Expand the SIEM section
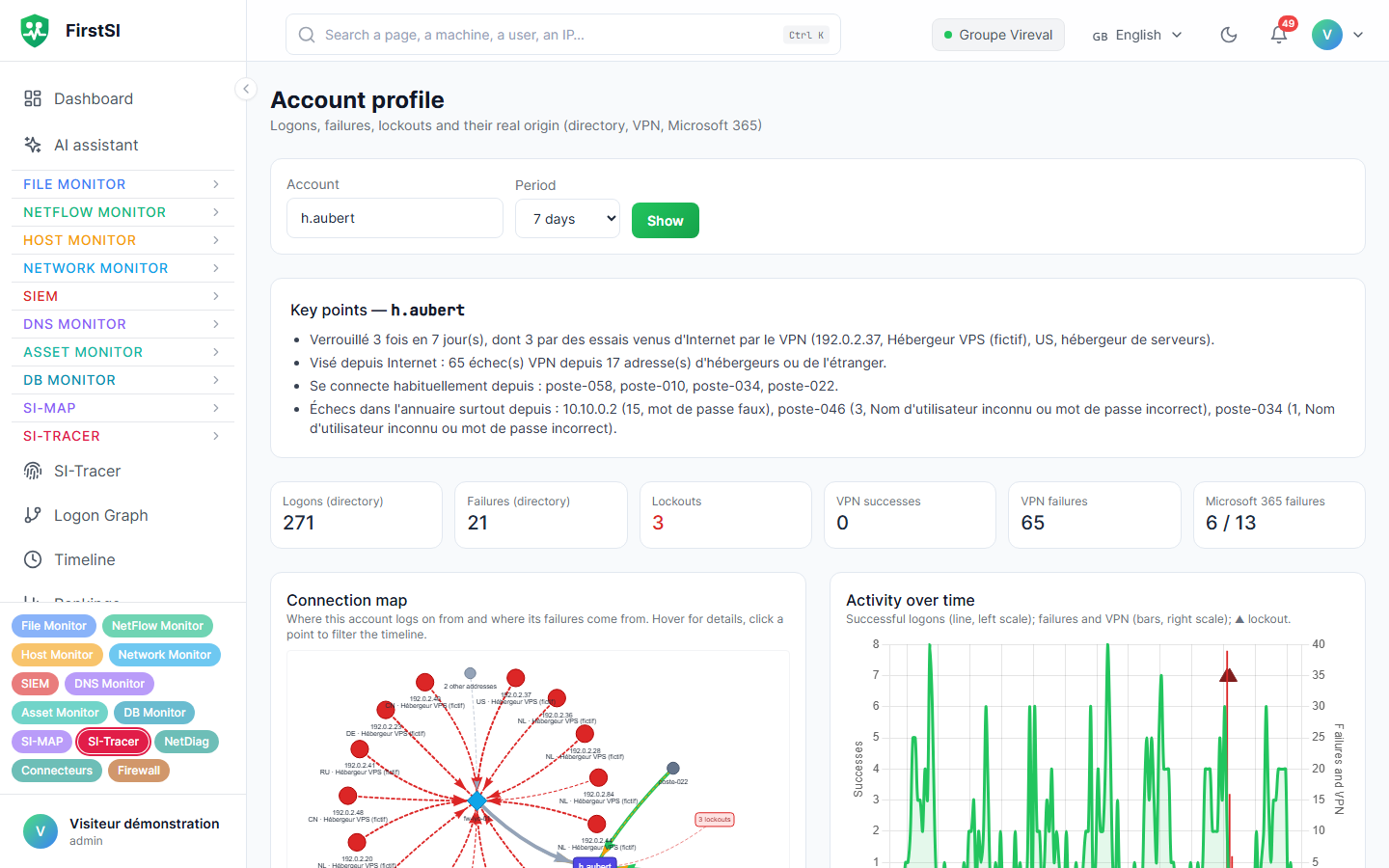The height and width of the screenshot is (868, 1389). click(123, 296)
